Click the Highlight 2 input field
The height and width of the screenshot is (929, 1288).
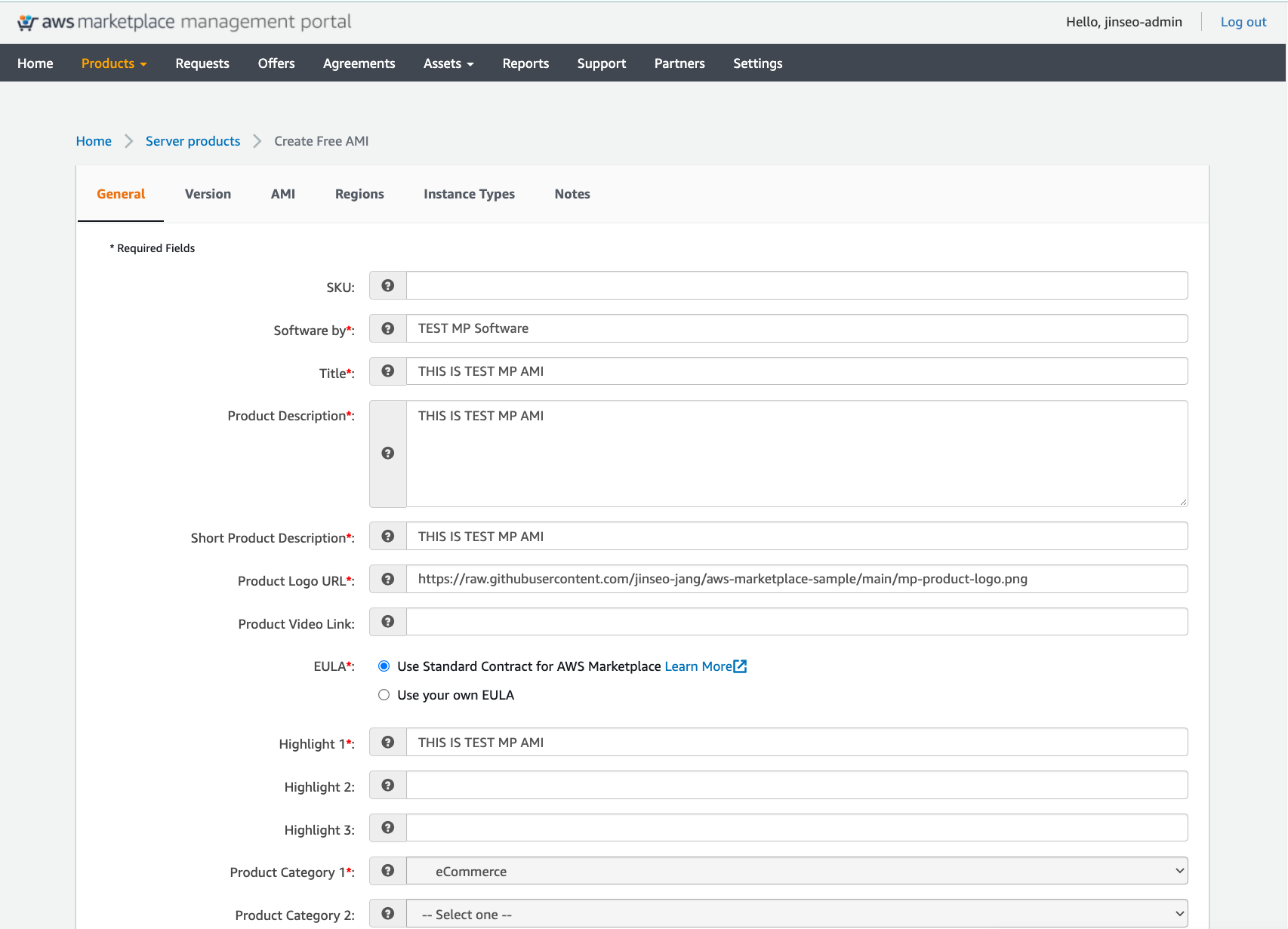tap(797, 785)
